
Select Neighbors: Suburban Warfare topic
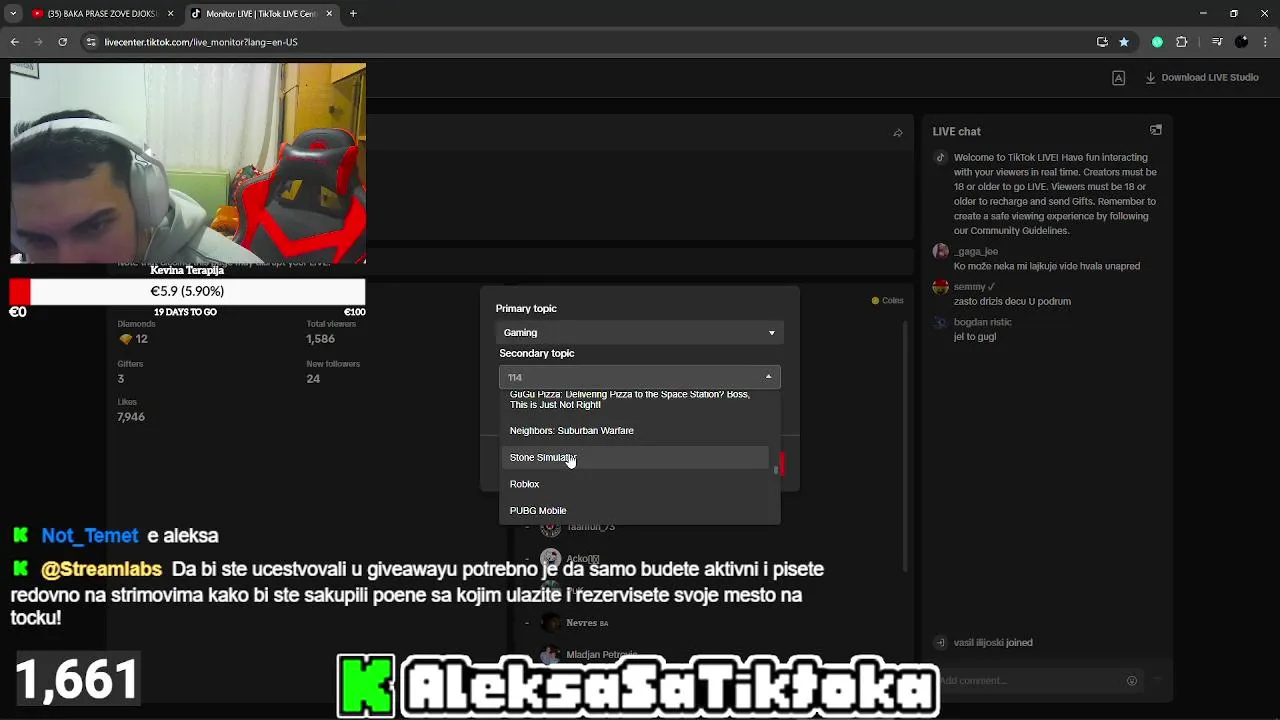click(x=634, y=430)
